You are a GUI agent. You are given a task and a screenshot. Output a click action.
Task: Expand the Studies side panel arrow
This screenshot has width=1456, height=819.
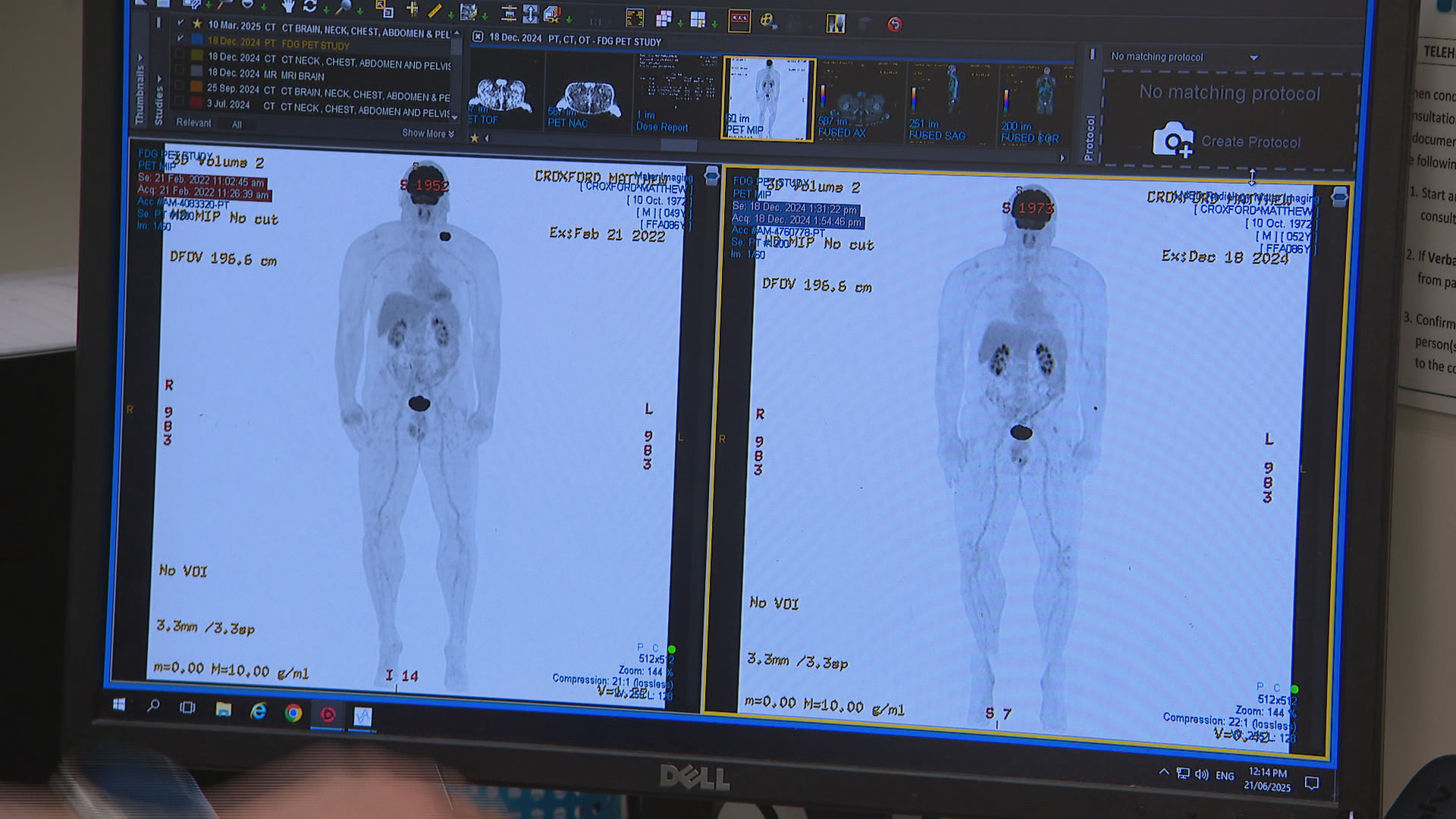pyautogui.click(x=158, y=78)
